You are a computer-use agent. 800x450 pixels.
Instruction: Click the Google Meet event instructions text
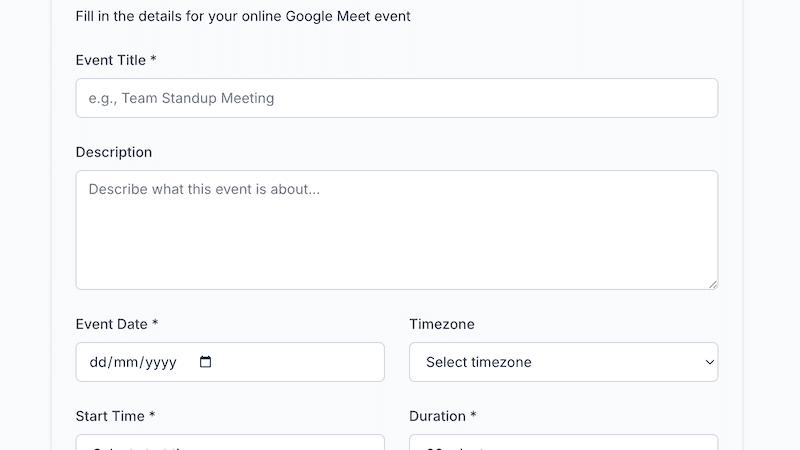tap(243, 16)
